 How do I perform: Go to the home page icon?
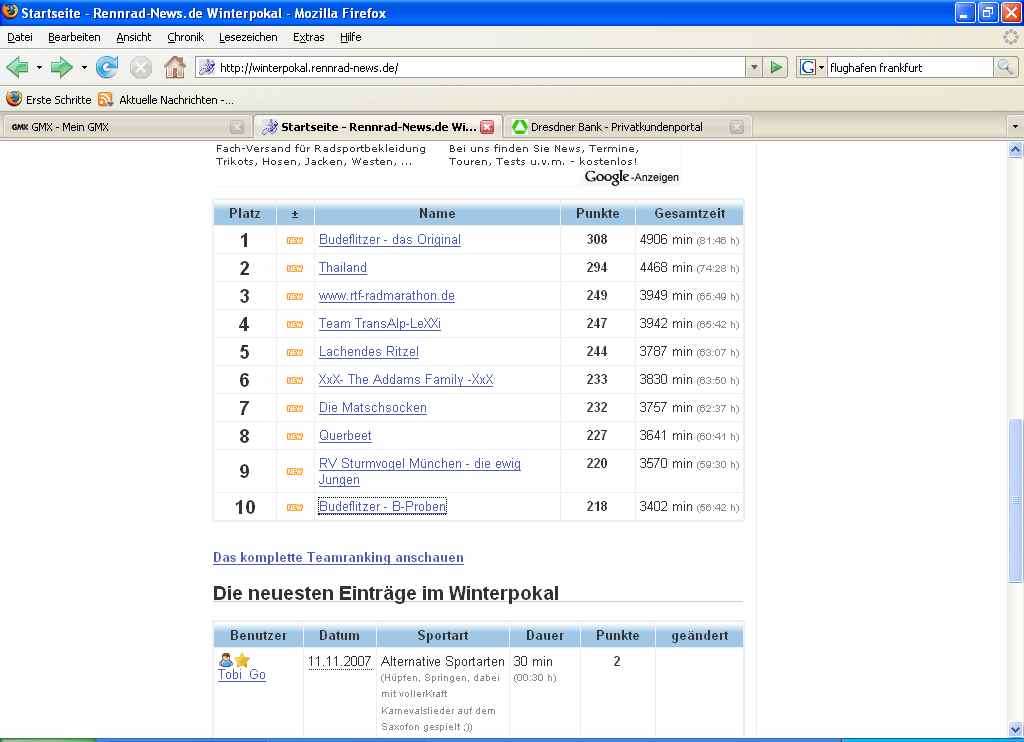pyautogui.click(x=175, y=67)
